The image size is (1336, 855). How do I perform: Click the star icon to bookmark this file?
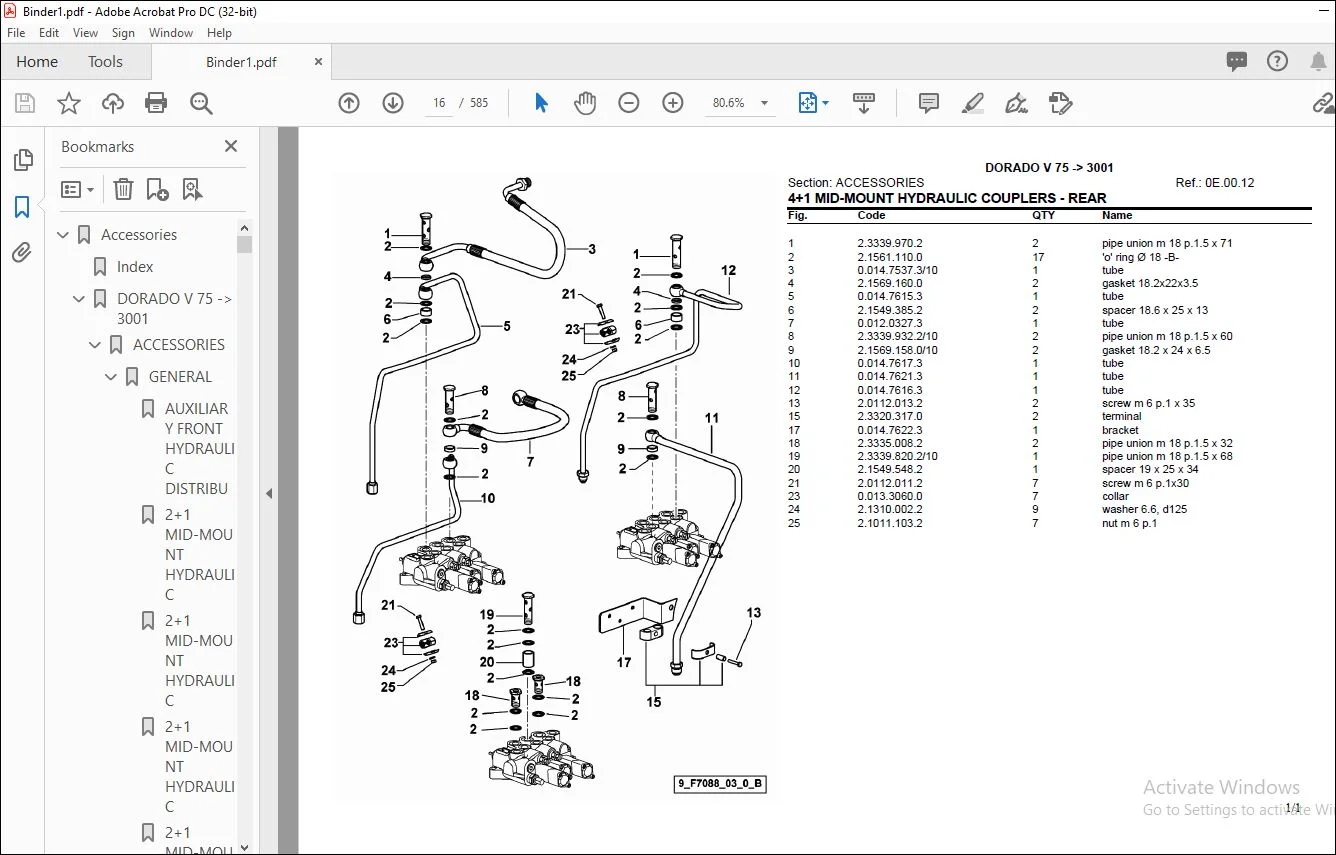69,103
